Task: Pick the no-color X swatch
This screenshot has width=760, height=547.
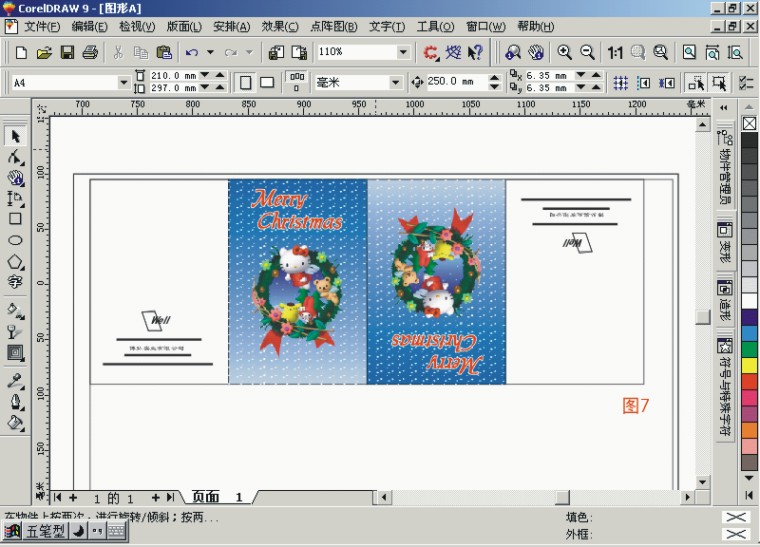Action: [749, 124]
